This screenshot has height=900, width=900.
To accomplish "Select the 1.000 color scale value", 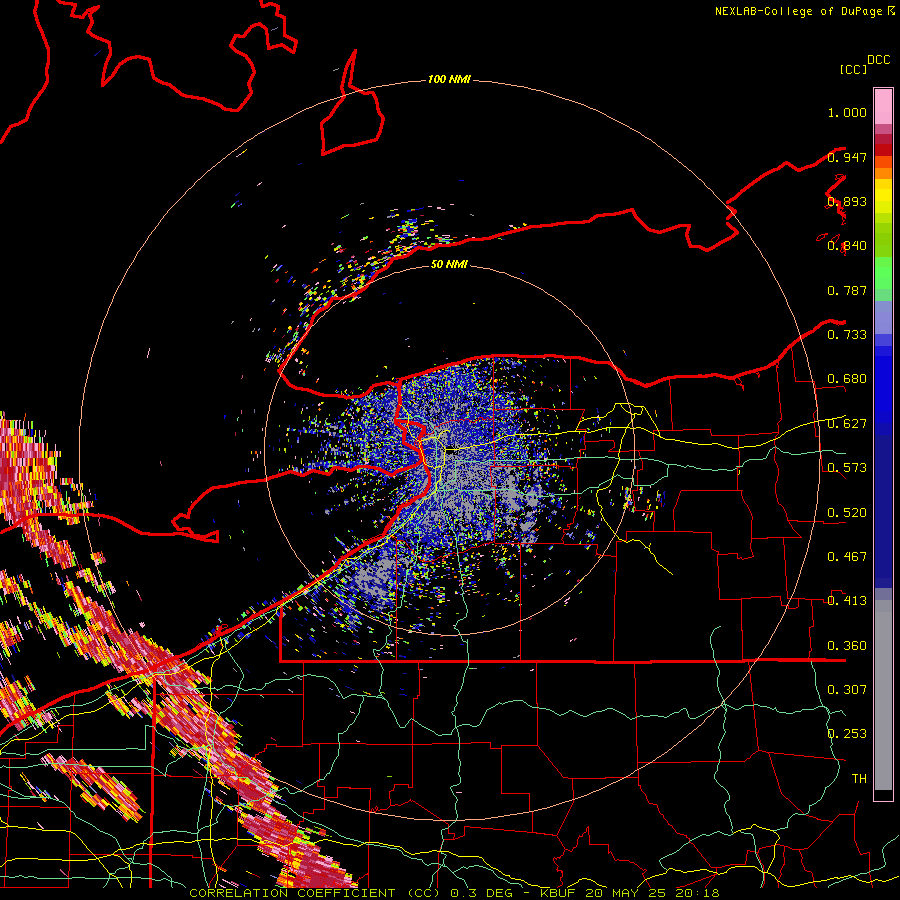I will click(847, 112).
